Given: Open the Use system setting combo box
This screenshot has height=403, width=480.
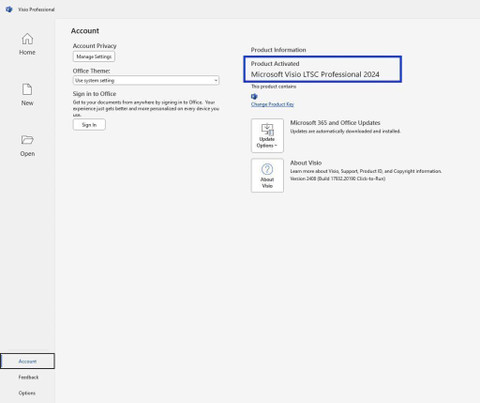Looking at the screenshot, I should [146, 80].
